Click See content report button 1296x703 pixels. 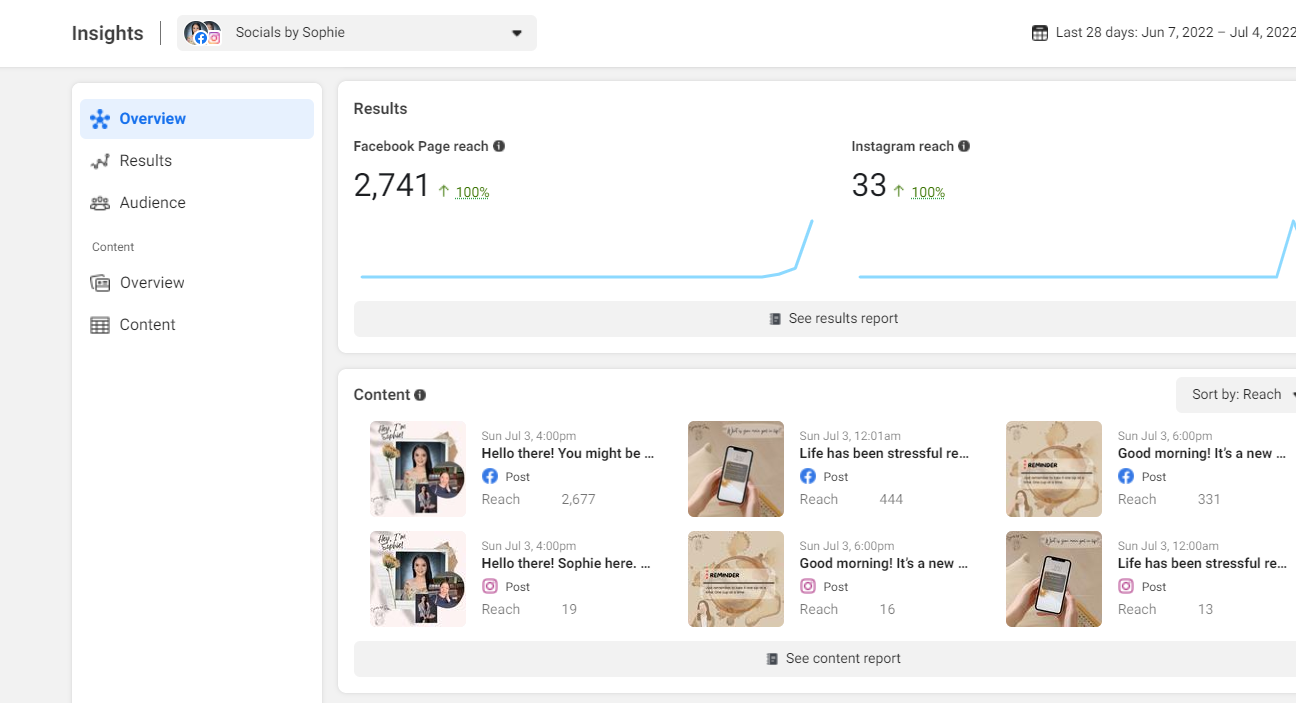833,659
